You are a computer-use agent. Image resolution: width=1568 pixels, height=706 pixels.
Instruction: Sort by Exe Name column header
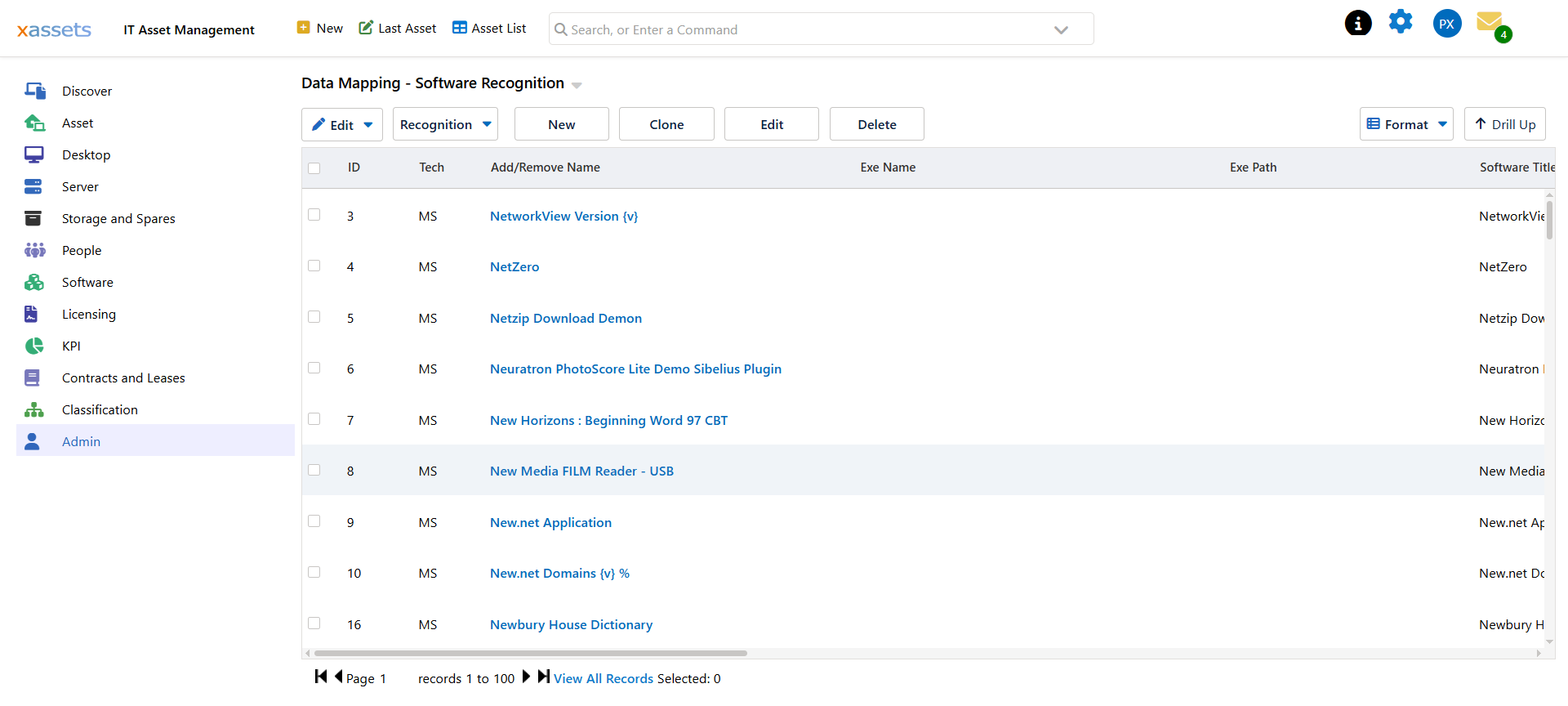(888, 167)
